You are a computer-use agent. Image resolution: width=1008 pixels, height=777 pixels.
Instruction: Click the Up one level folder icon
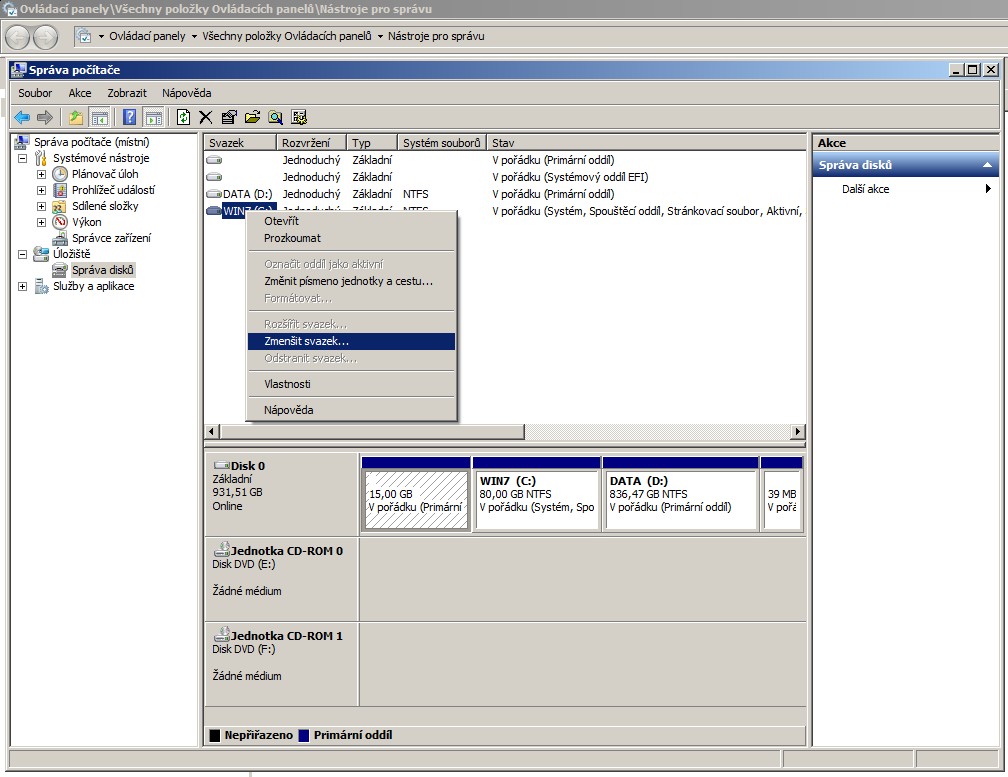pos(76,117)
